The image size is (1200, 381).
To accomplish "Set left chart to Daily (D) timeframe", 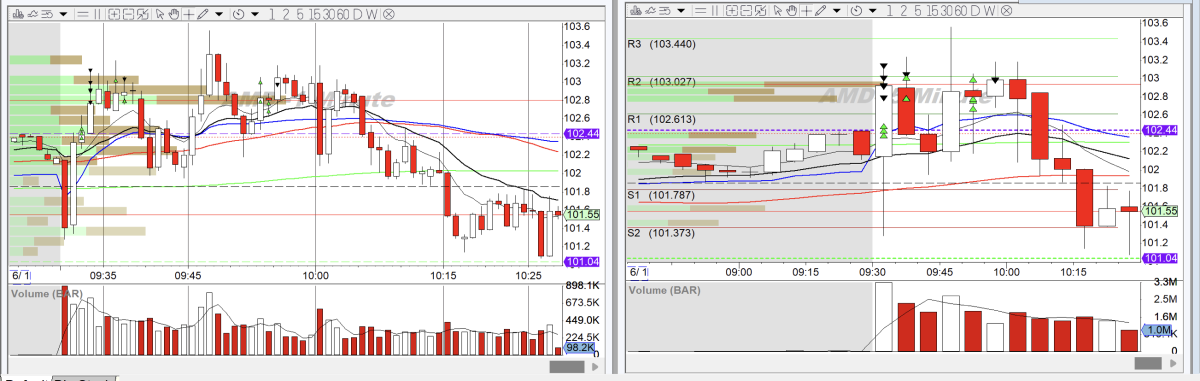I will (x=357, y=14).
